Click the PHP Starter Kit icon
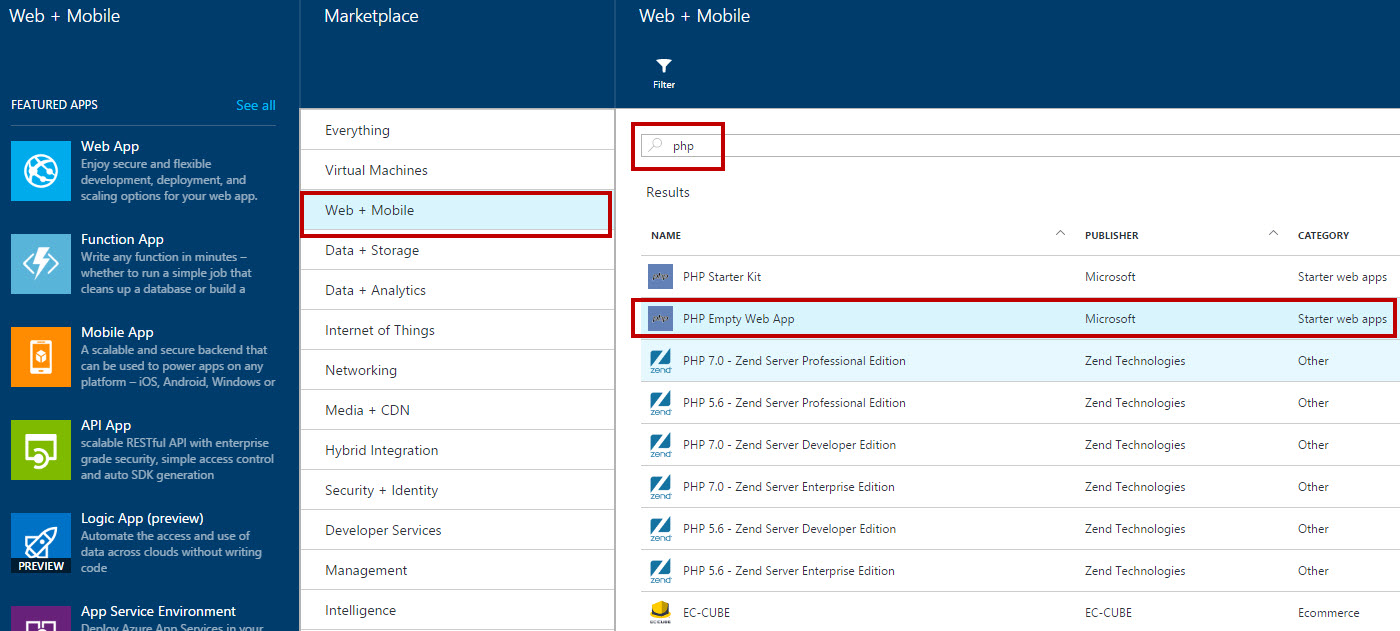The image size is (1400, 631). (x=660, y=277)
